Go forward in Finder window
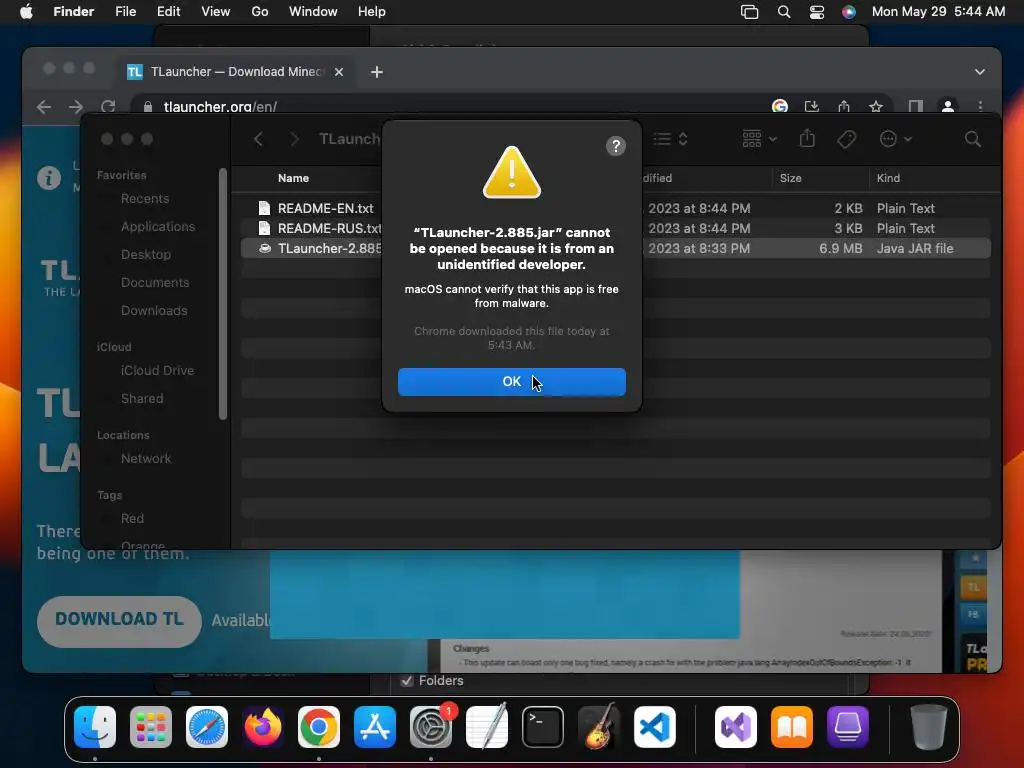The width and height of the screenshot is (1024, 768). (x=294, y=138)
